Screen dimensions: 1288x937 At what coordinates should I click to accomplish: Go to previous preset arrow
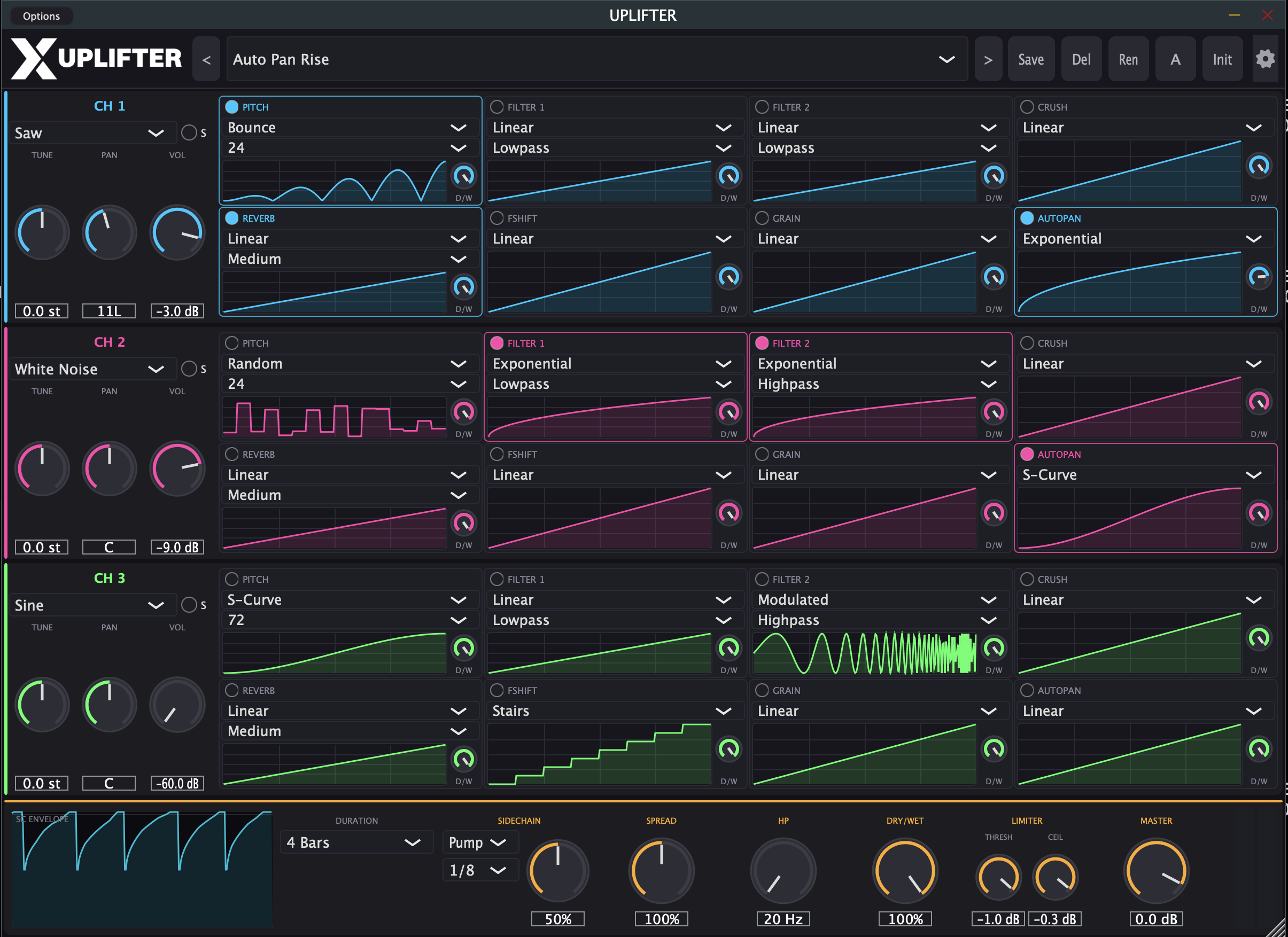pyautogui.click(x=206, y=59)
